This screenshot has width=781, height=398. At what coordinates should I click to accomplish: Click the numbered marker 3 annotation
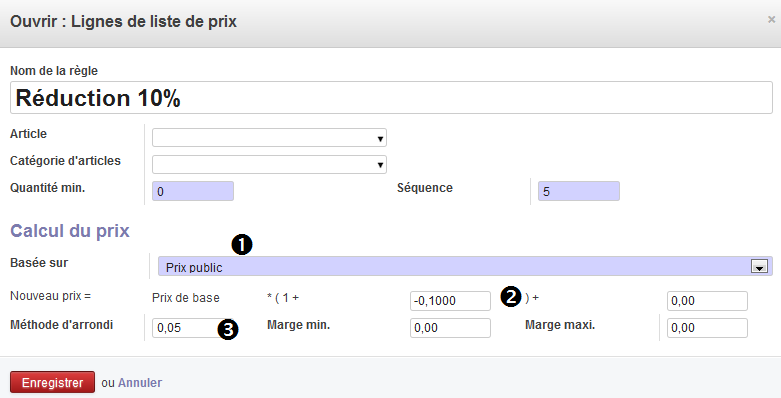(x=228, y=330)
